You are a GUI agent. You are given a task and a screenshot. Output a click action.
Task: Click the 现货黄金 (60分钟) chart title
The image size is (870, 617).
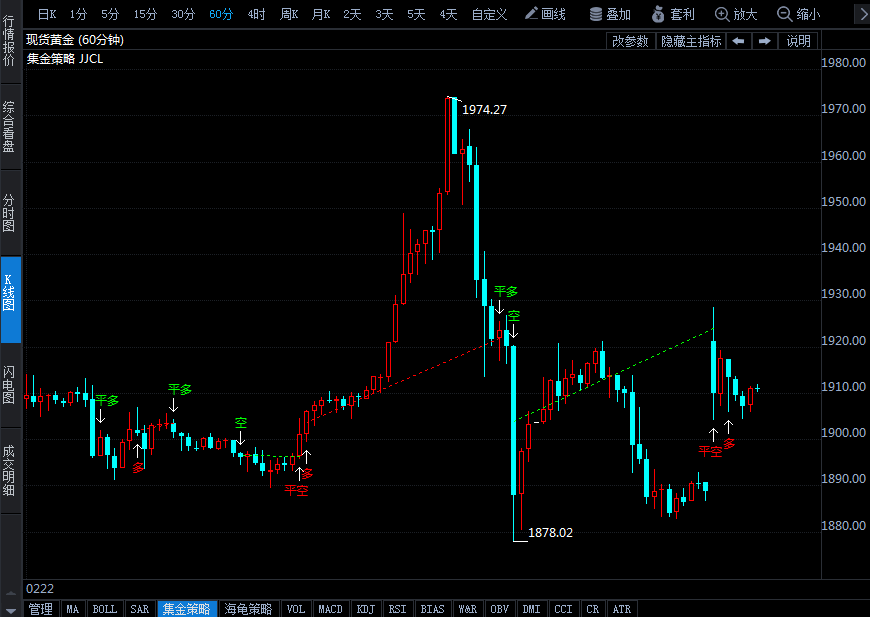click(75, 40)
